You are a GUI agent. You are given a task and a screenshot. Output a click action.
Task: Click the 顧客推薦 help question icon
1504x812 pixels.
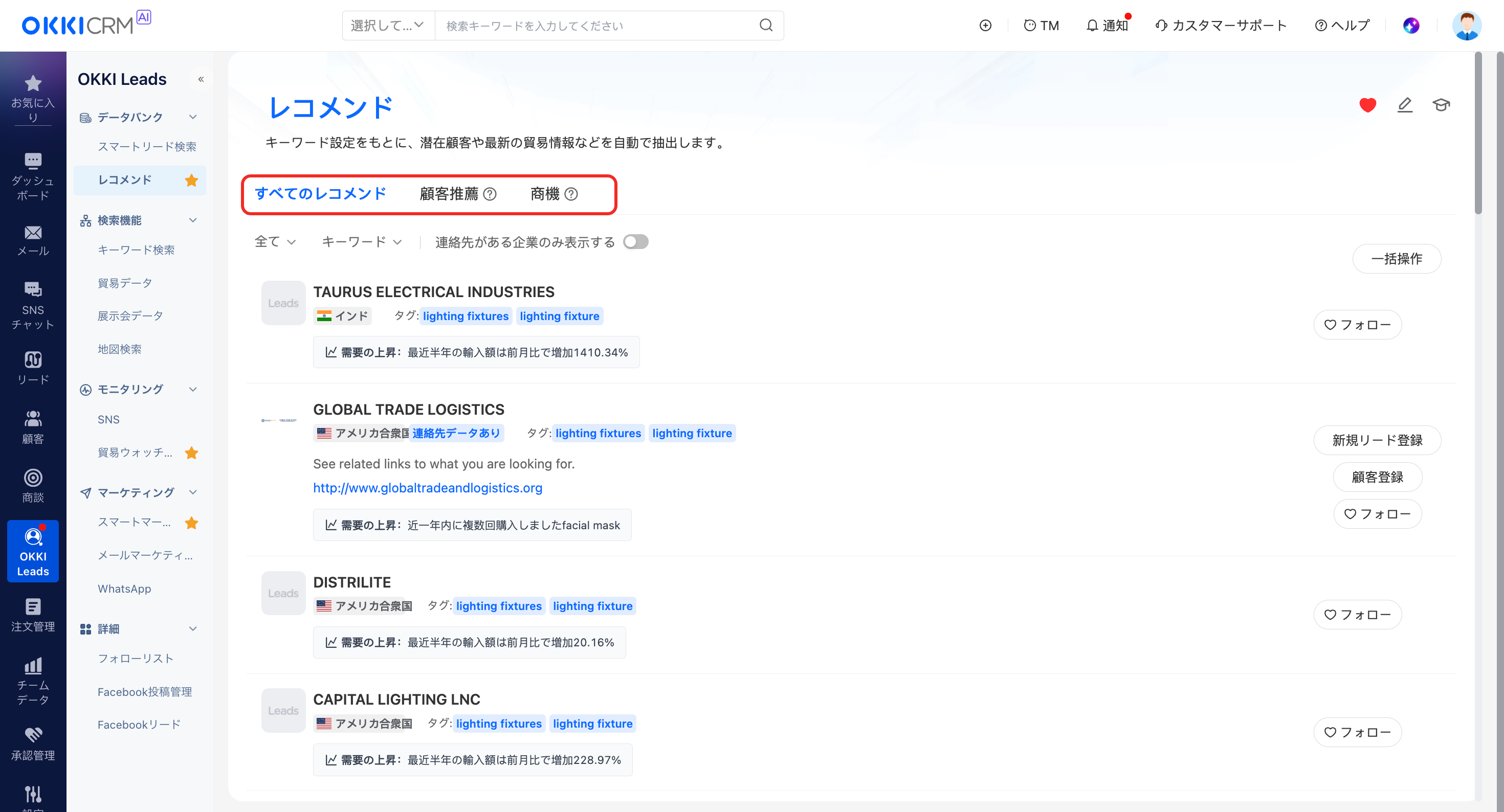pos(491,194)
